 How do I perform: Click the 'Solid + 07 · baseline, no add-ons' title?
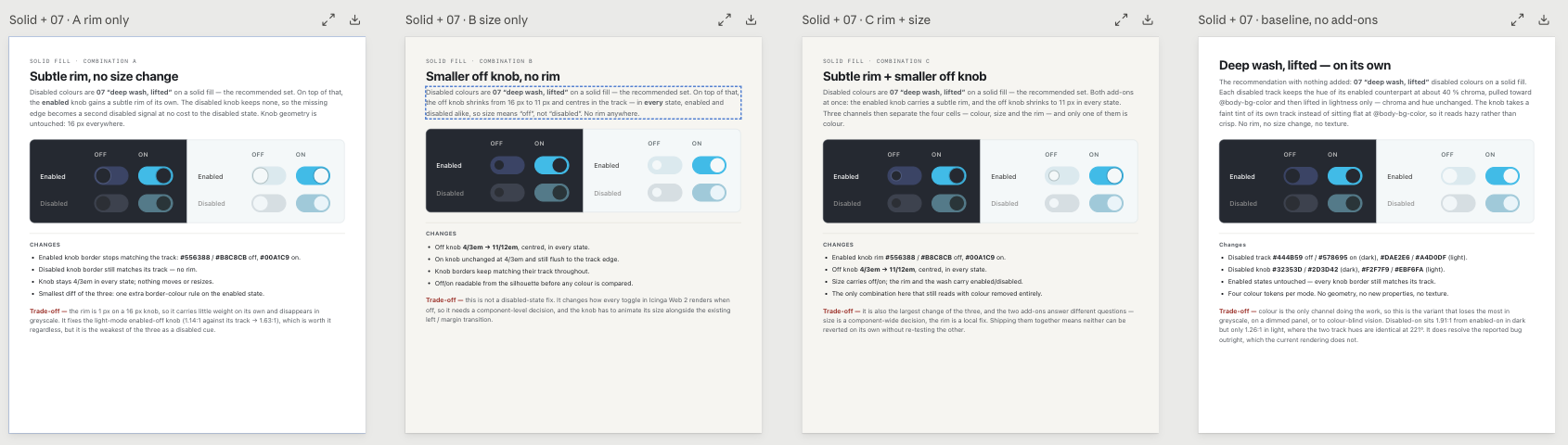1288,19
